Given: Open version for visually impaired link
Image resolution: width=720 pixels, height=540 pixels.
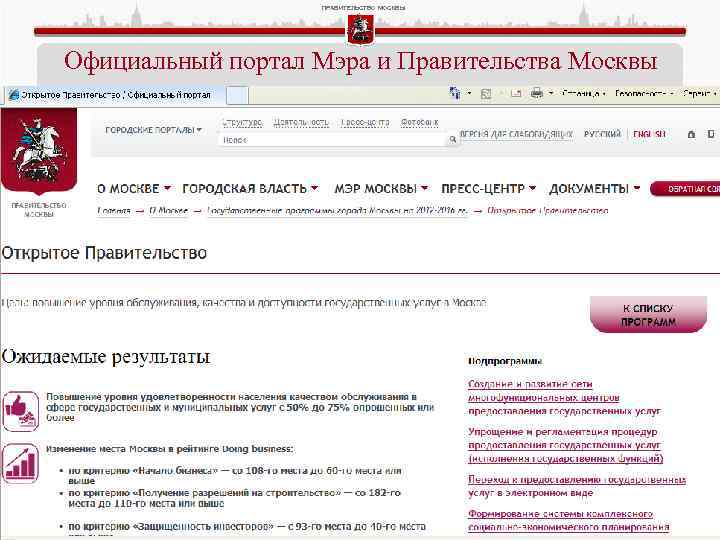Looking at the screenshot, I should click(x=516, y=134).
